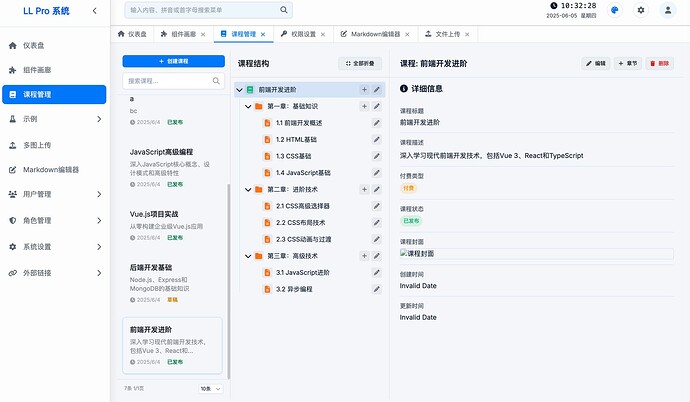Select the JavaScript高级编程 course card
The width and height of the screenshot is (690, 402).
172,168
